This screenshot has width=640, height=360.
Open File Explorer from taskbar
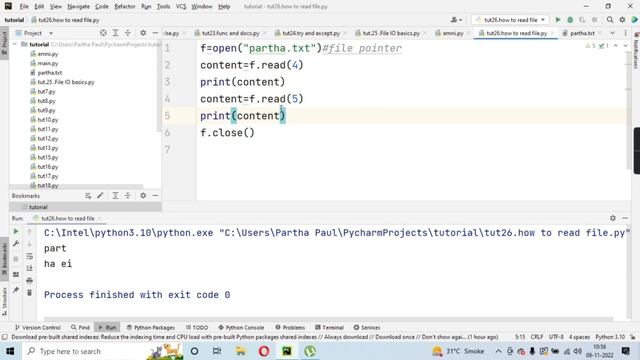coord(240,351)
